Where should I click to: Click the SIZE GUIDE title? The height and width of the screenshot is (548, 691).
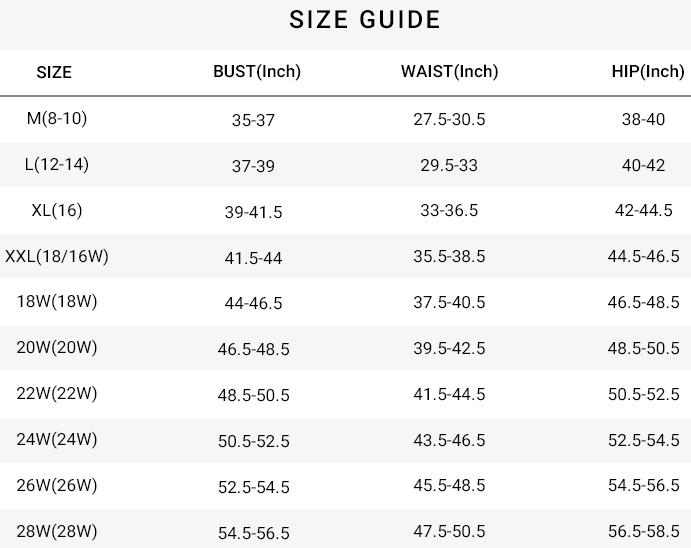[x=365, y=20]
